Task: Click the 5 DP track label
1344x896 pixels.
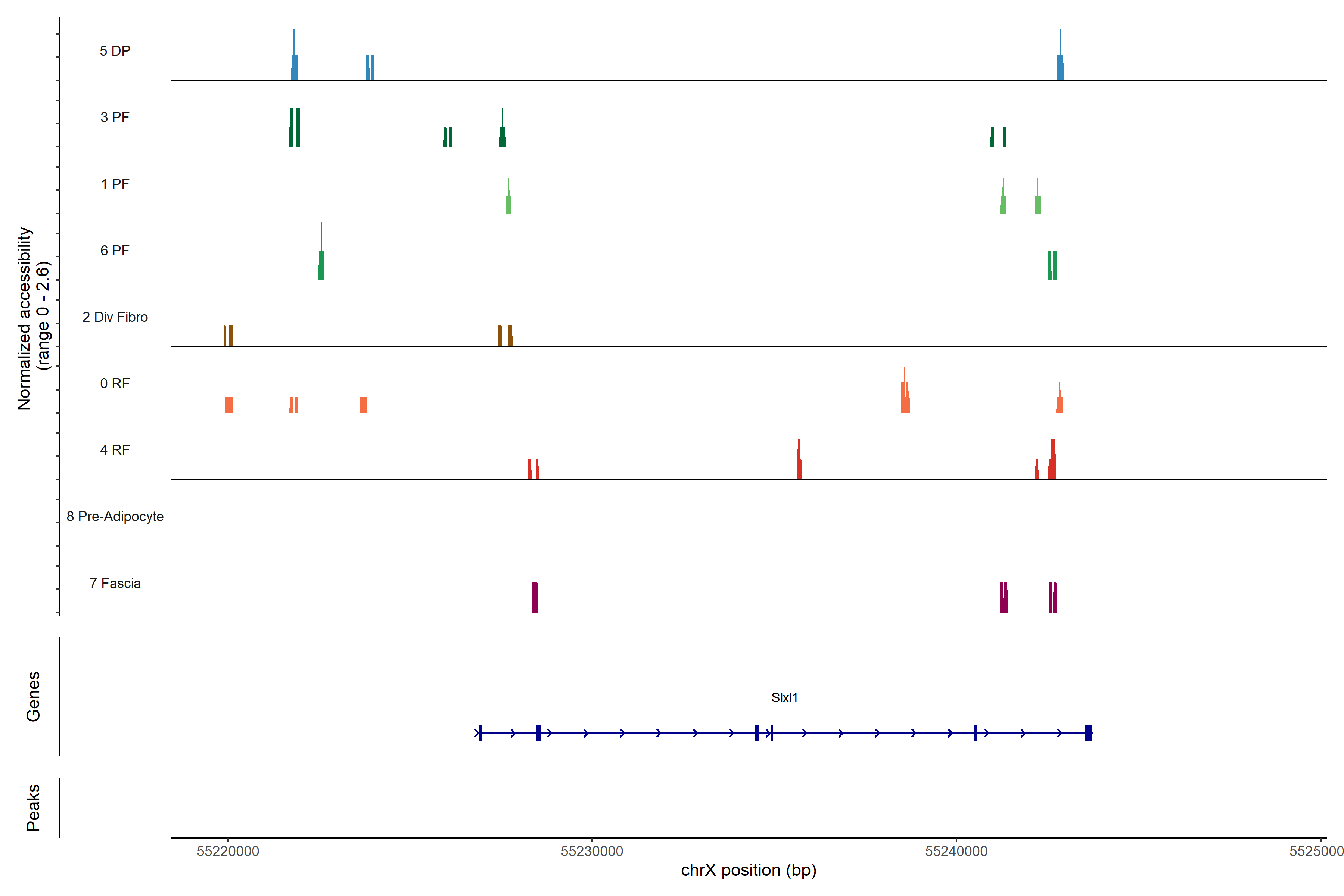Action: (x=115, y=51)
